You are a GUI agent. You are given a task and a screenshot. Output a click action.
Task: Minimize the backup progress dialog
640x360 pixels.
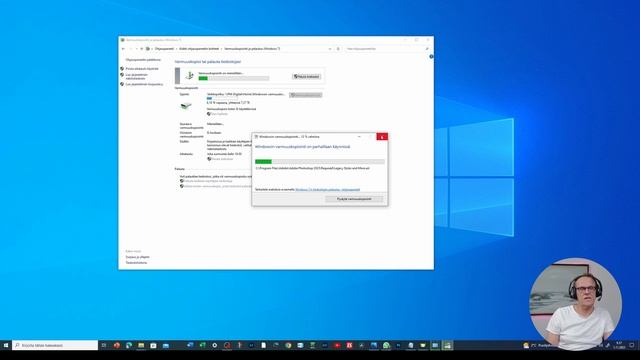[x=359, y=137]
